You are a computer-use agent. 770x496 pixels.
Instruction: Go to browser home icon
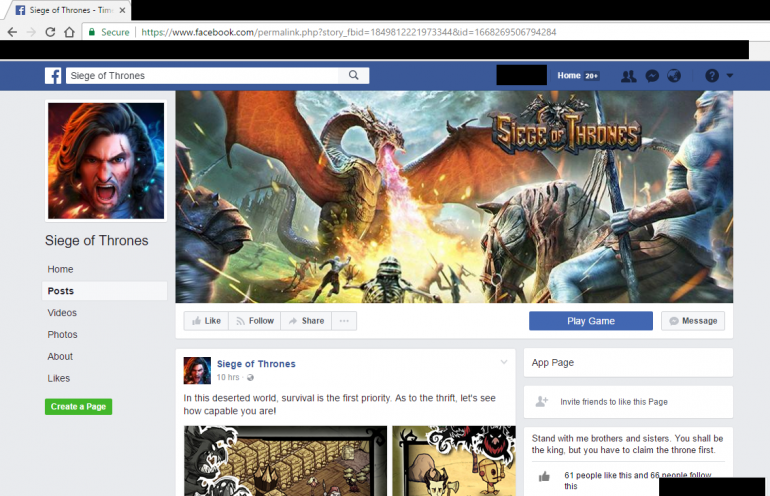[70, 32]
